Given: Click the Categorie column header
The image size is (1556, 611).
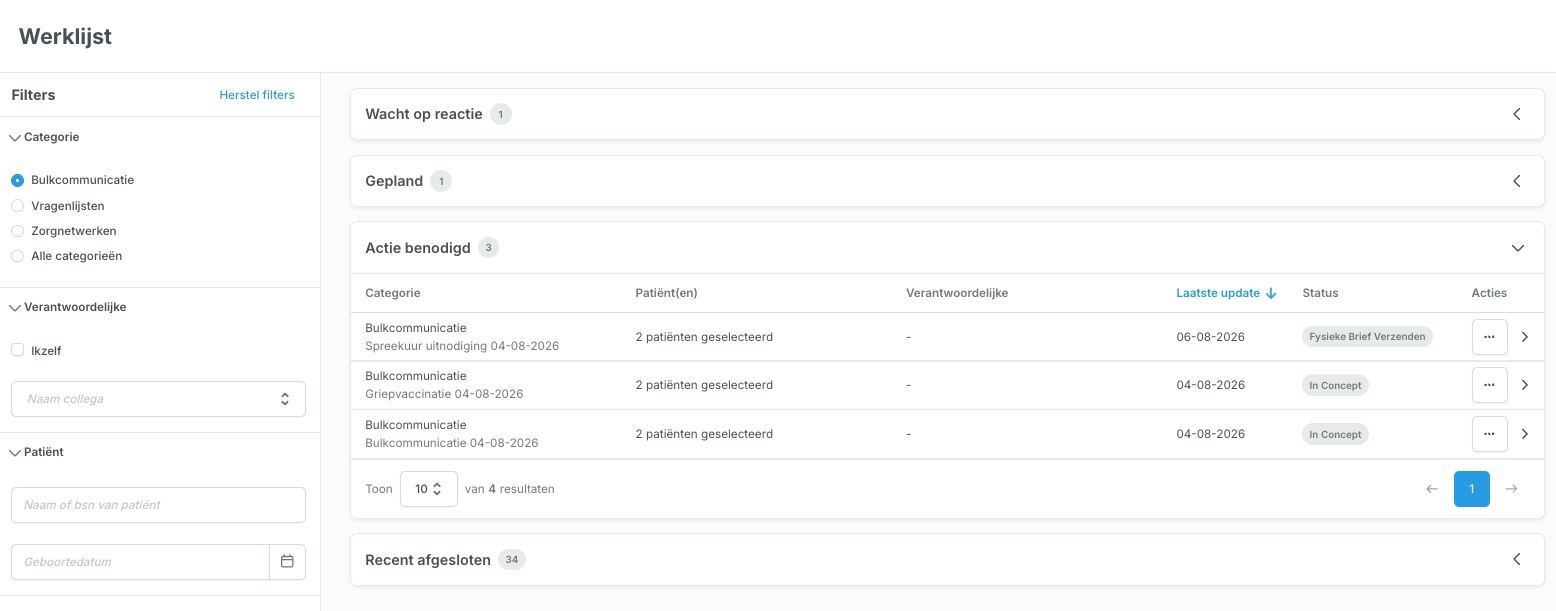Looking at the screenshot, I should coord(393,293).
